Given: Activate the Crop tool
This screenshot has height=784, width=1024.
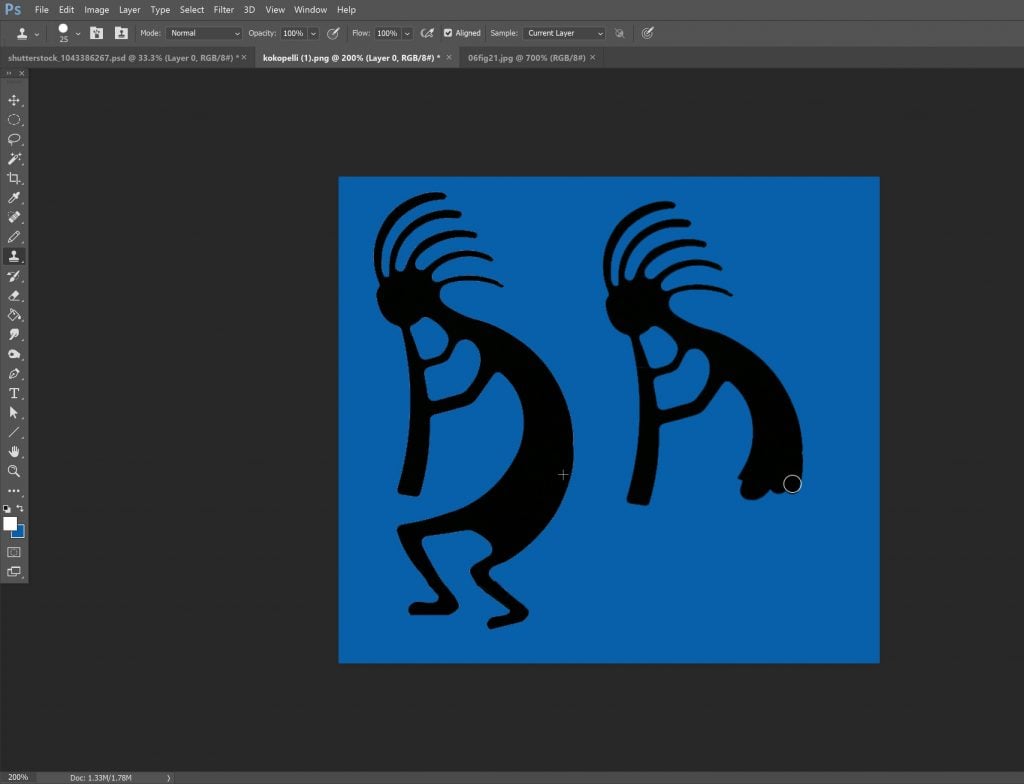Looking at the screenshot, I should (14, 178).
